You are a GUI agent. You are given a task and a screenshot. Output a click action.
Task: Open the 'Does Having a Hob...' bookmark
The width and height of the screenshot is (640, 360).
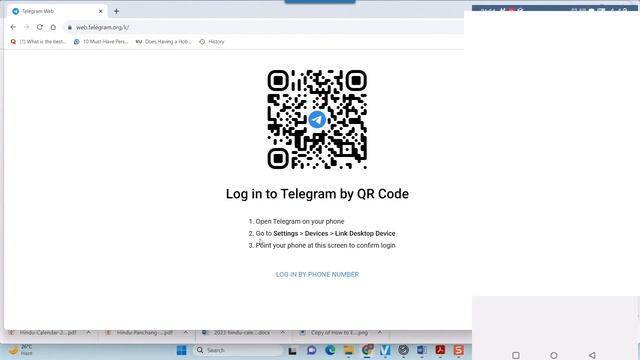(163, 42)
